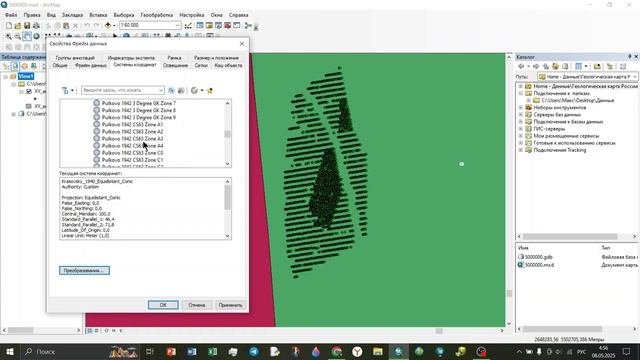Image resolution: width=640 pixels, height=360 pixels.
Task: Open the filter dropdown arrow beside funnel icon
Action: click(72, 91)
